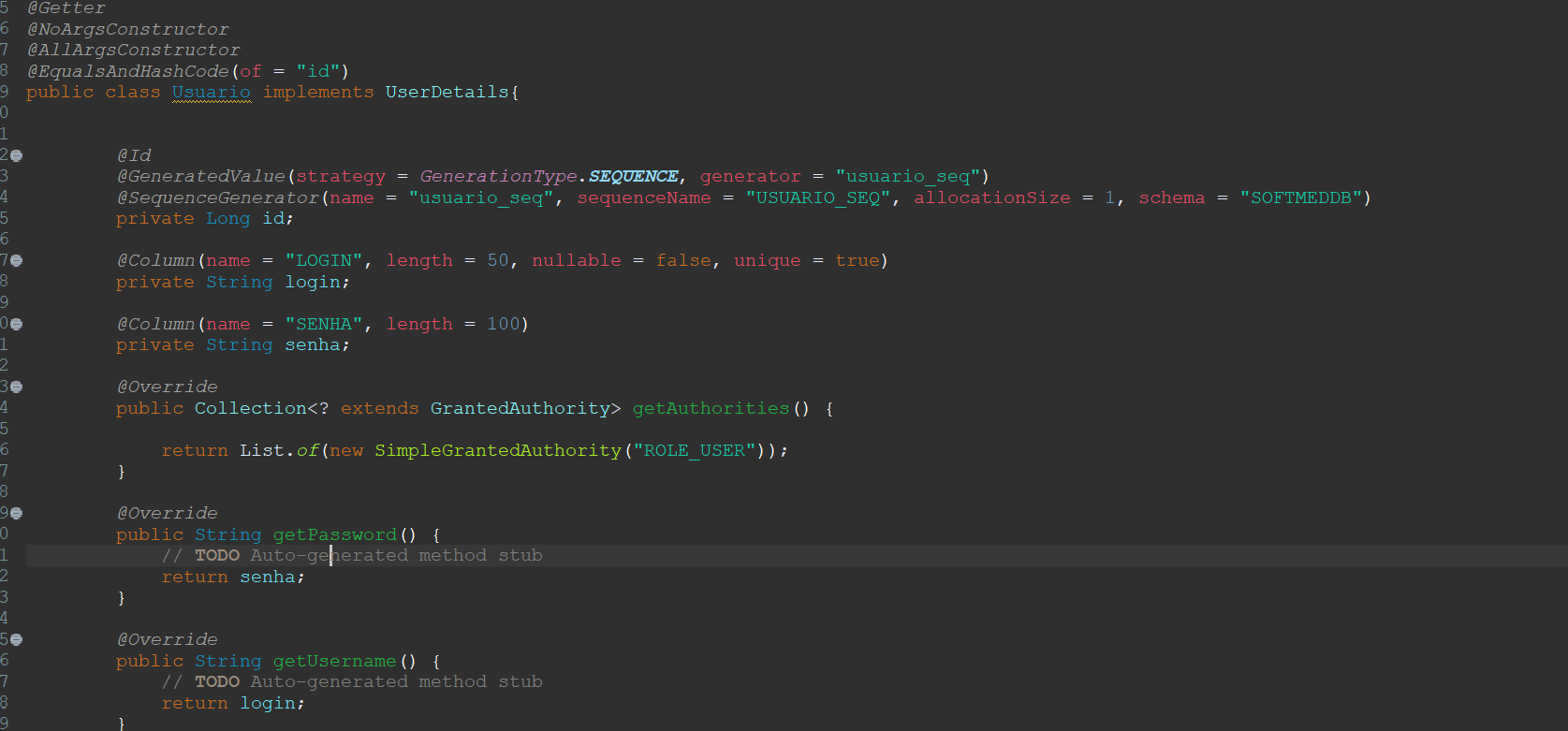Click the underlined class name Usuario
This screenshot has width=1568, height=731.
point(212,92)
